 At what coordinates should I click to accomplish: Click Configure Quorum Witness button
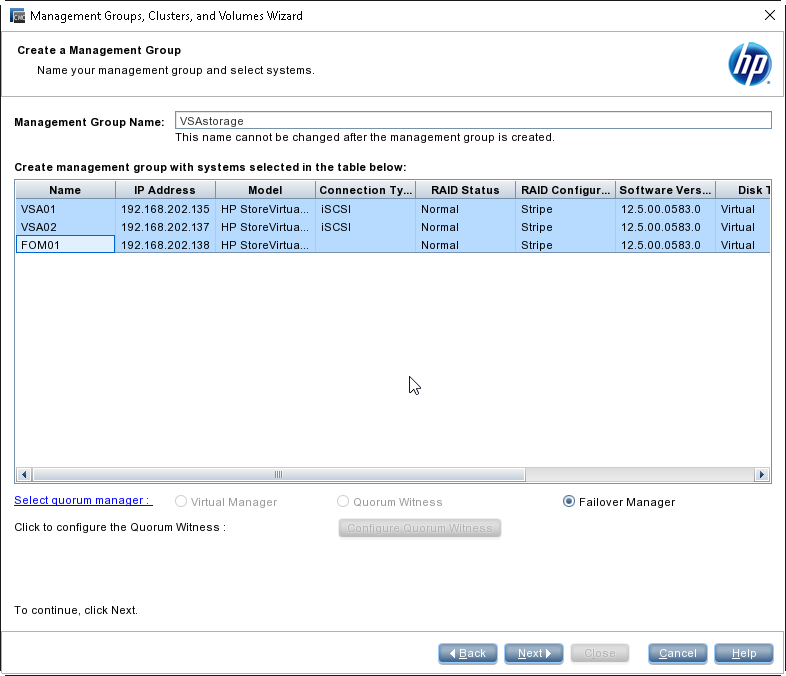click(x=420, y=528)
